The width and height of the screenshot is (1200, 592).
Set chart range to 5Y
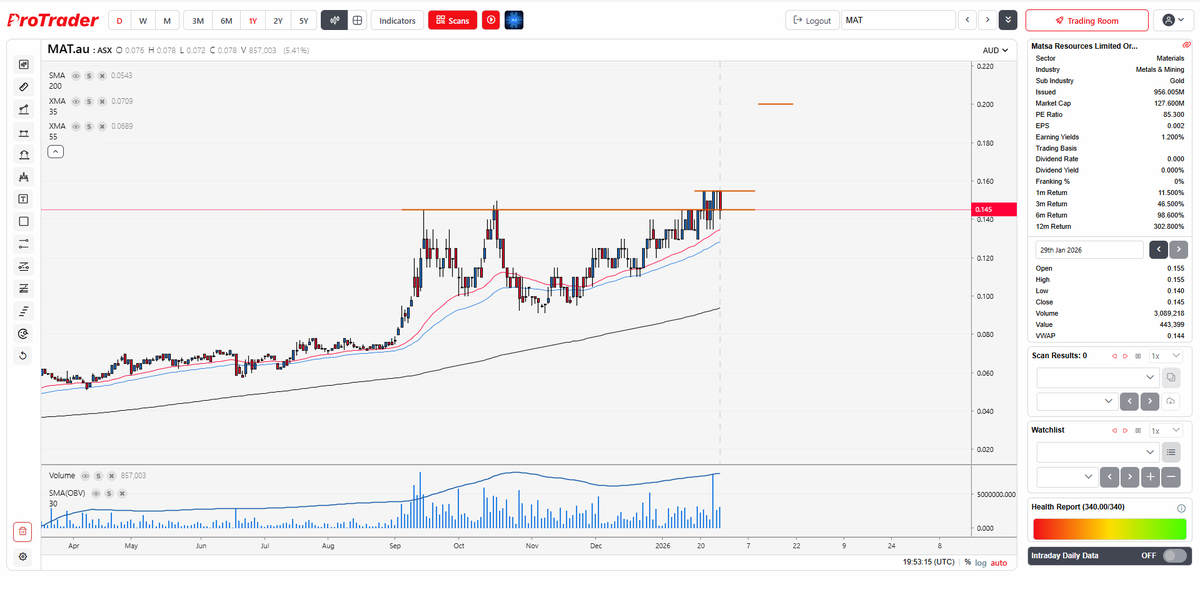[x=304, y=20]
